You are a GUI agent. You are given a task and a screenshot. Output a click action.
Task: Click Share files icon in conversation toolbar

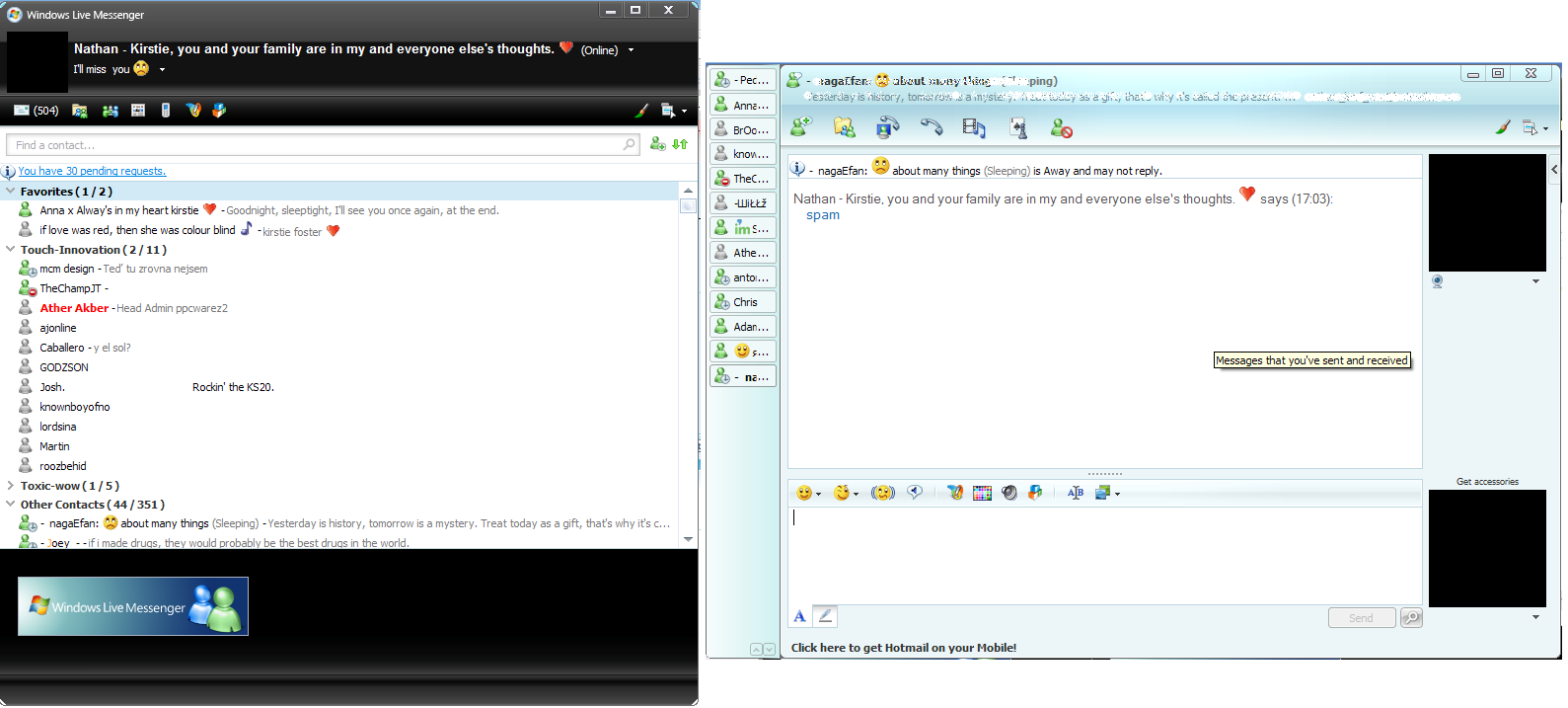(x=844, y=126)
